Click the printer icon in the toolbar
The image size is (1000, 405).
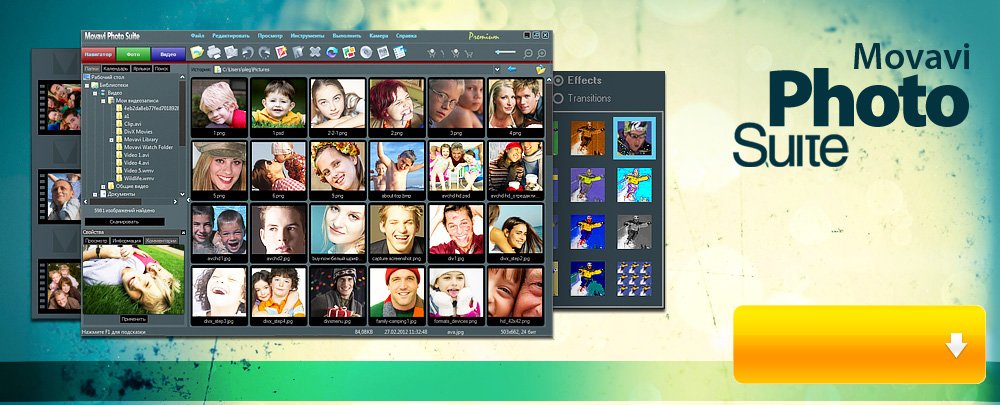(214, 52)
